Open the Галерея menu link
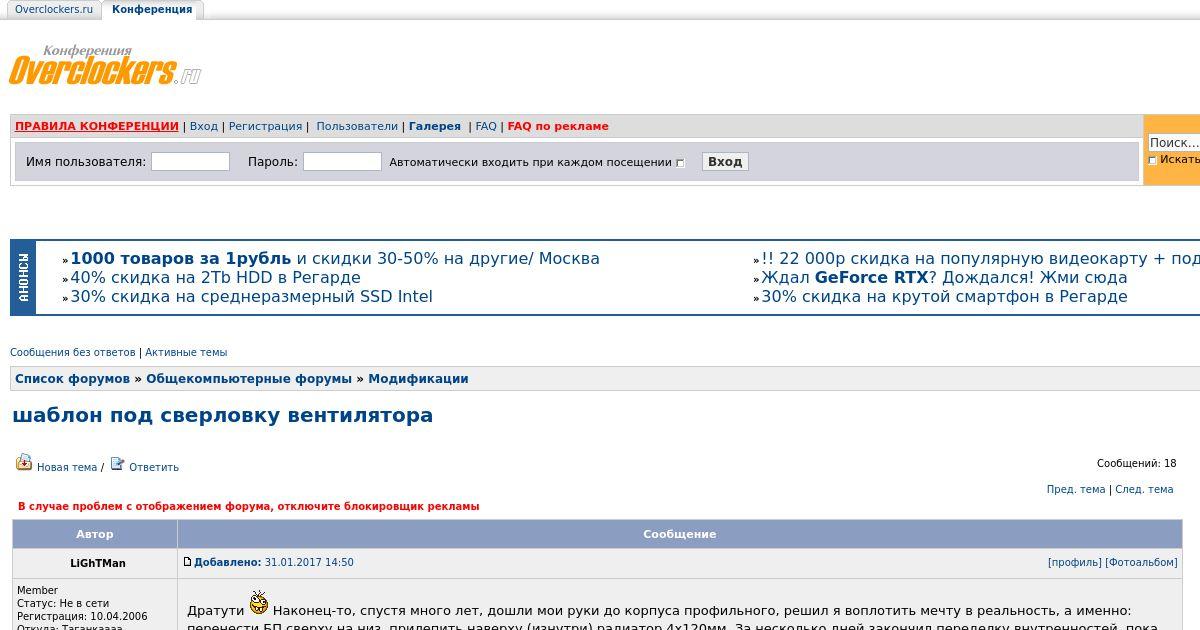Viewport: 1200px width, 630px height. click(435, 126)
